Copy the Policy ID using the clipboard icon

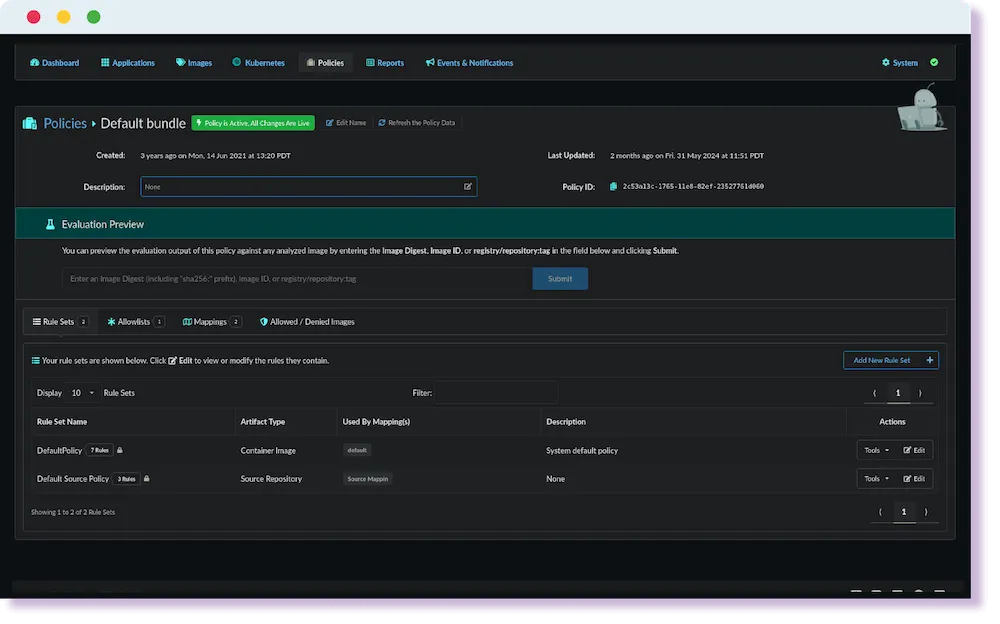tap(613, 187)
